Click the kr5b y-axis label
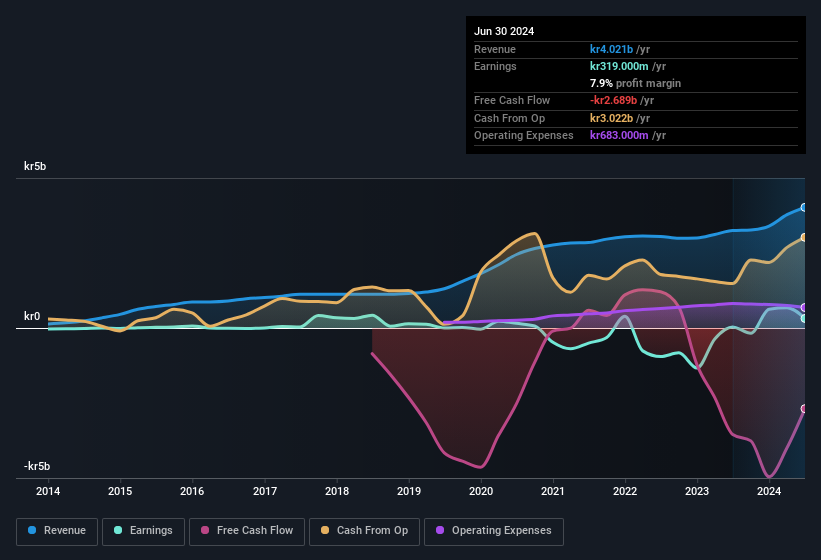Viewport: 821px width, 560px height. click(36, 166)
